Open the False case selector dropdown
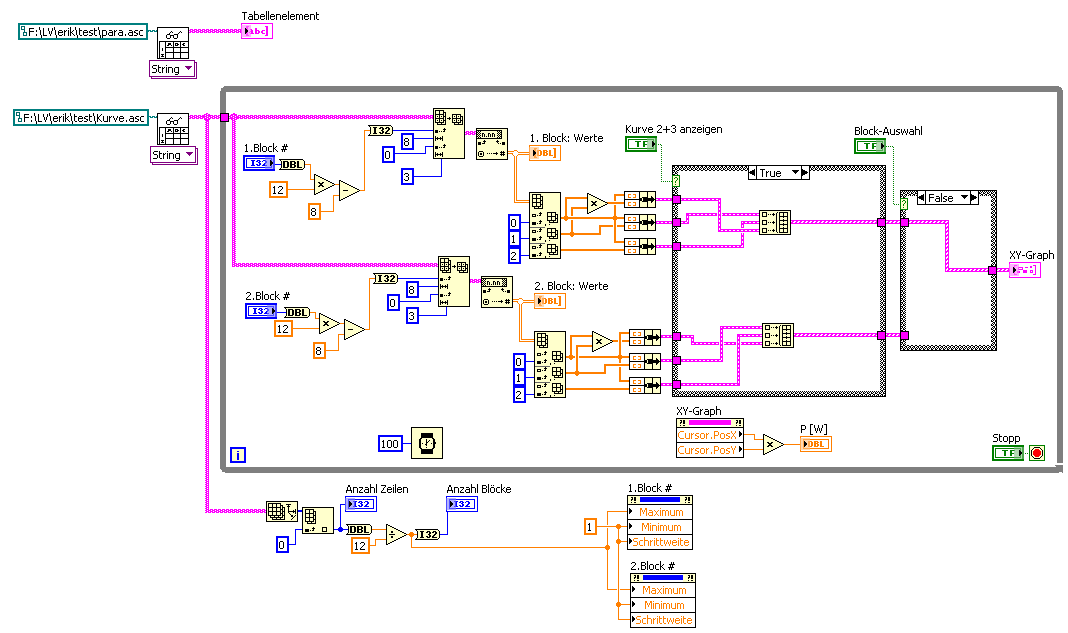The height and width of the screenshot is (633, 1068). 964,198
